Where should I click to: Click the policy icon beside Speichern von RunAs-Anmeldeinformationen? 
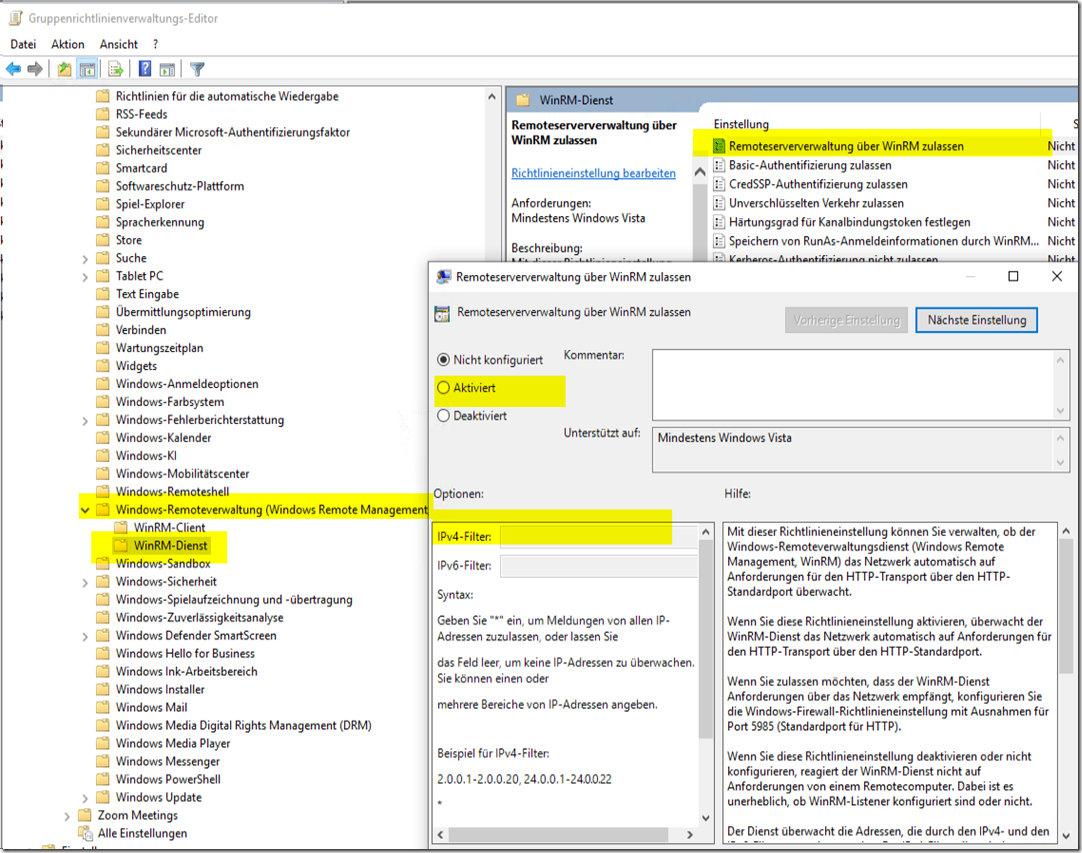click(719, 241)
